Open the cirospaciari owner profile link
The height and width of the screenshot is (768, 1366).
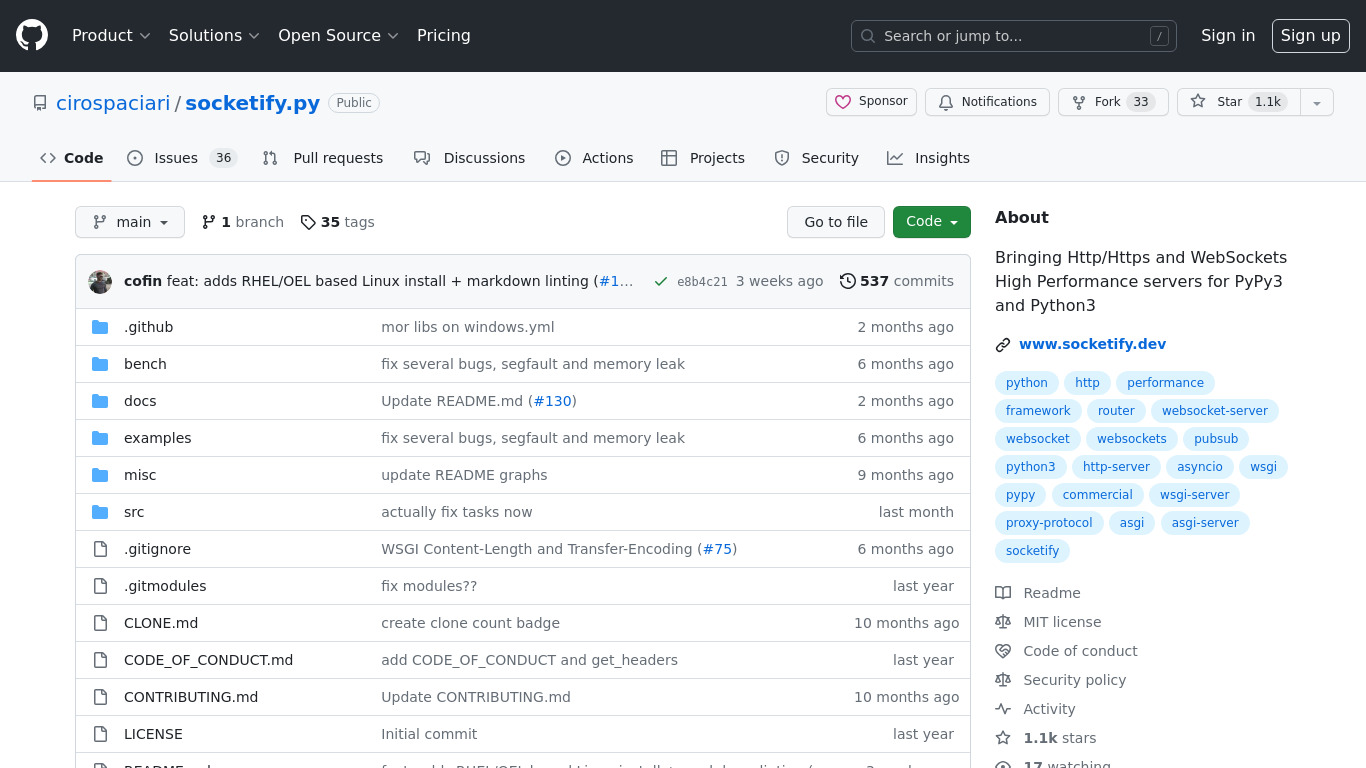pos(113,103)
